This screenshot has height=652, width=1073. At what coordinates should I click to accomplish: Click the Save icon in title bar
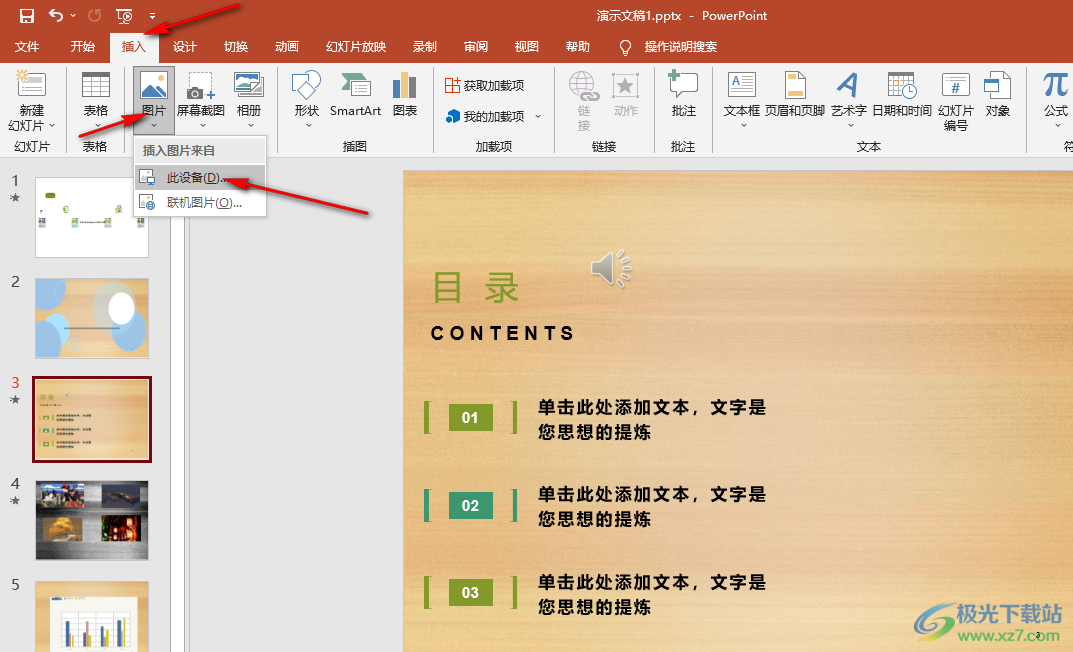coord(27,16)
